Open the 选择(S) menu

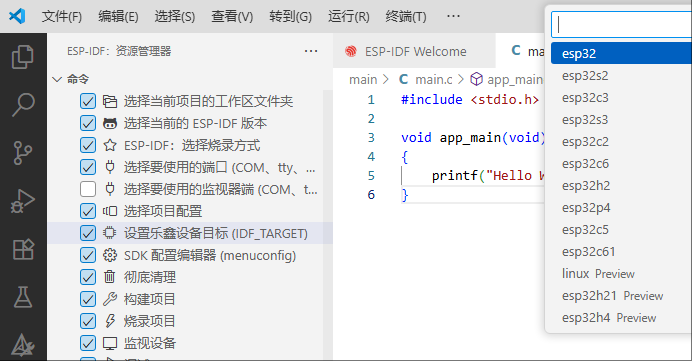click(x=175, y=17)
